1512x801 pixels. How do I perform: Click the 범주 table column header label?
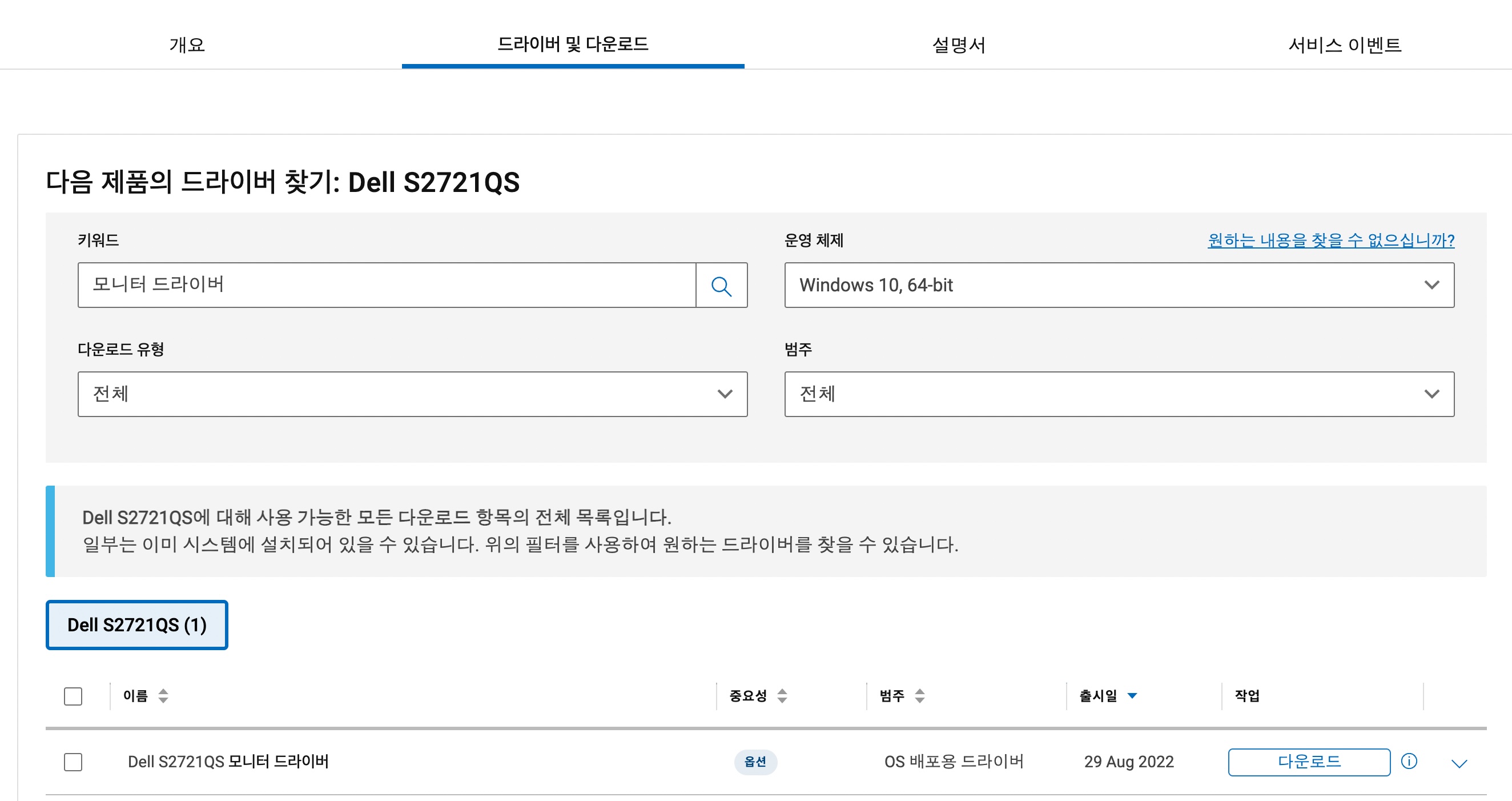(892, 696)
